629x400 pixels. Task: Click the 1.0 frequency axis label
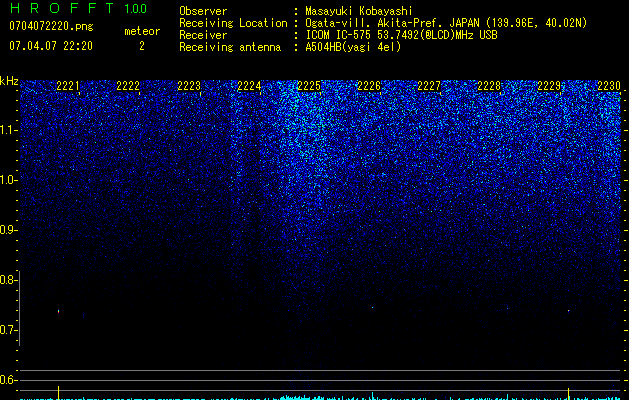(8, 180)
